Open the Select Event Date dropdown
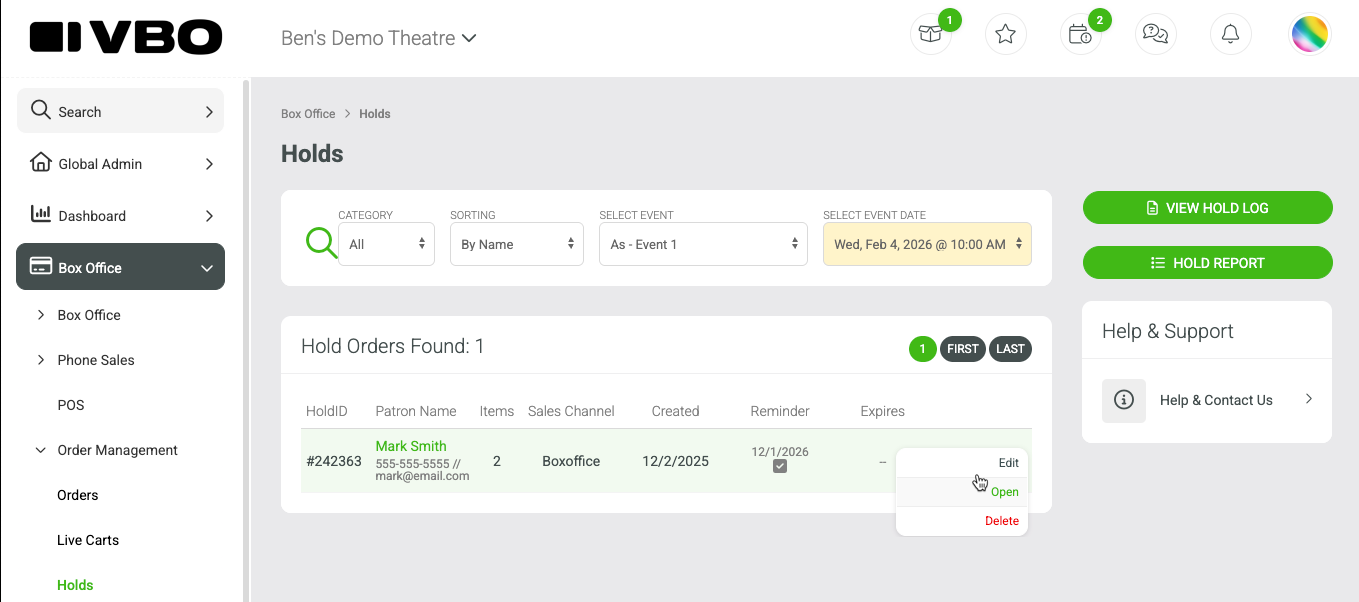The width and height of the screenshot is (1359, 602). (x=927, y=244)
